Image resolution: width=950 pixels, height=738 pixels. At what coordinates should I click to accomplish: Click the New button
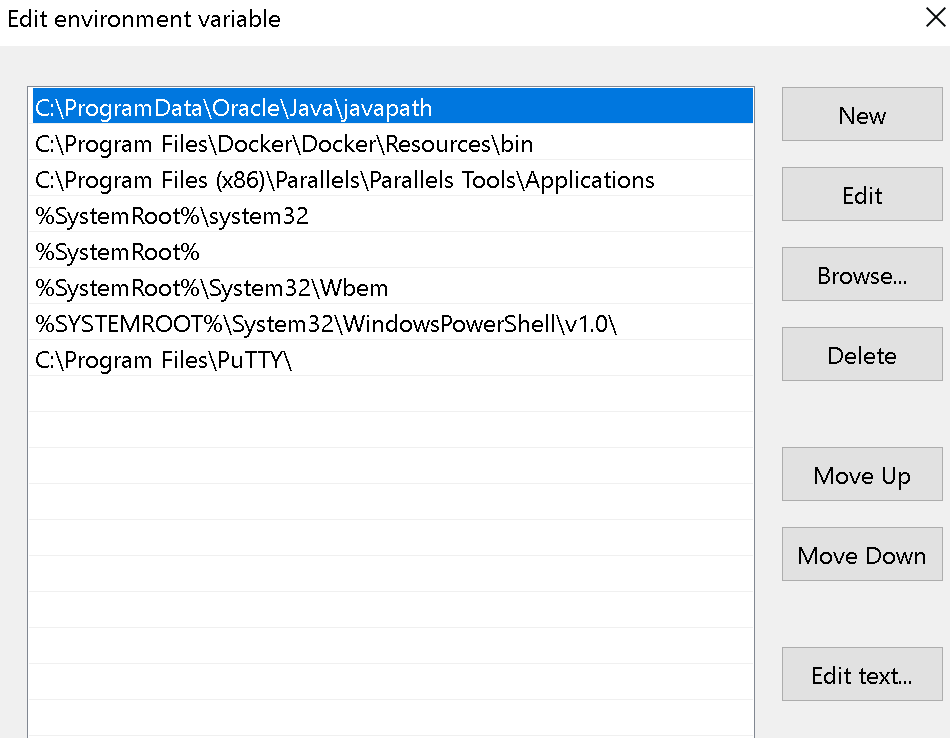pos(862,116)
